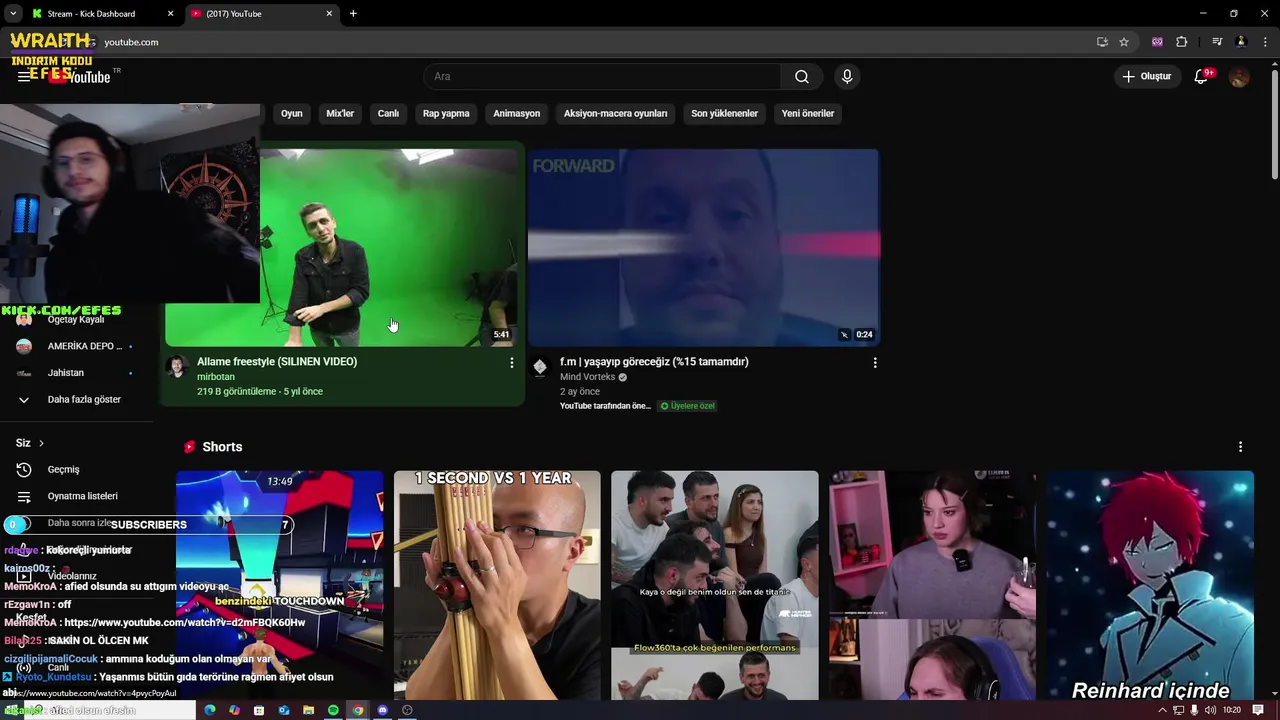Open the Chrome profile avatar
Image resolution: width=1280 pixels, height=720 pixels.
(1241, 42)
